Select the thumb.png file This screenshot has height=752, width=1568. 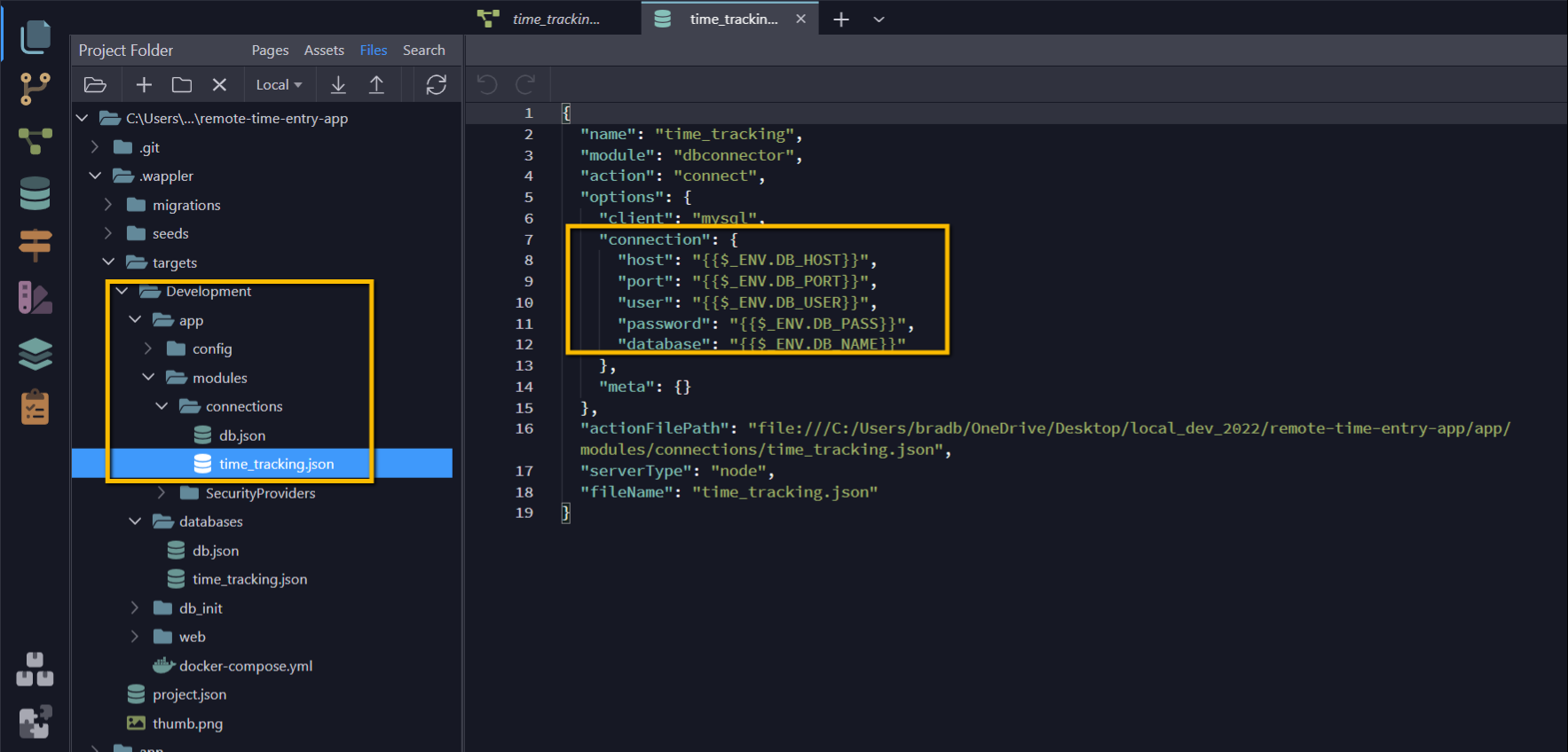pos(187,724)
